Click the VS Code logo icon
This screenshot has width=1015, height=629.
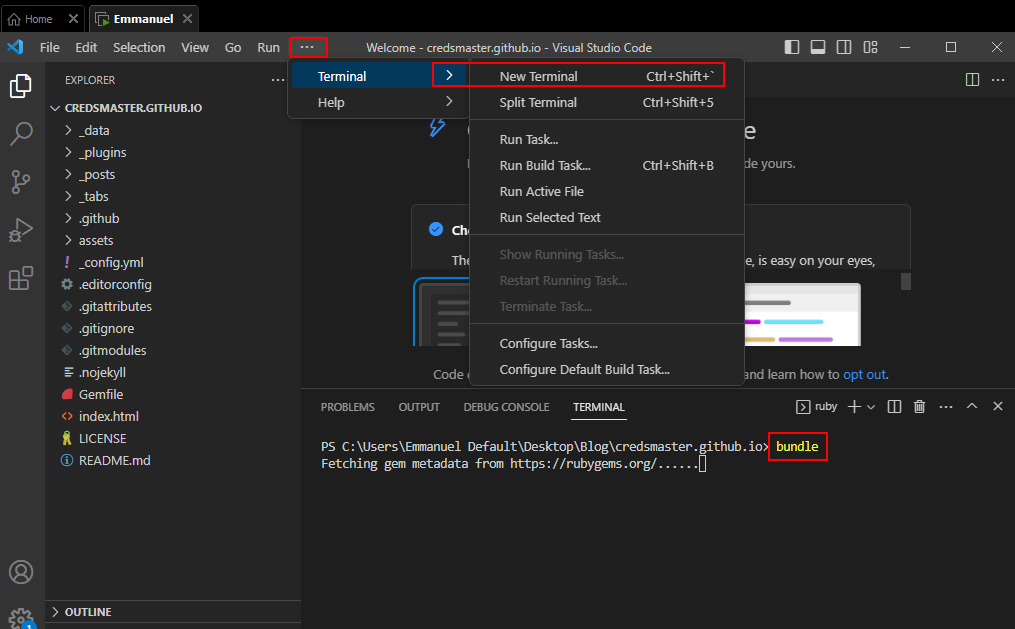coord(16,47)
